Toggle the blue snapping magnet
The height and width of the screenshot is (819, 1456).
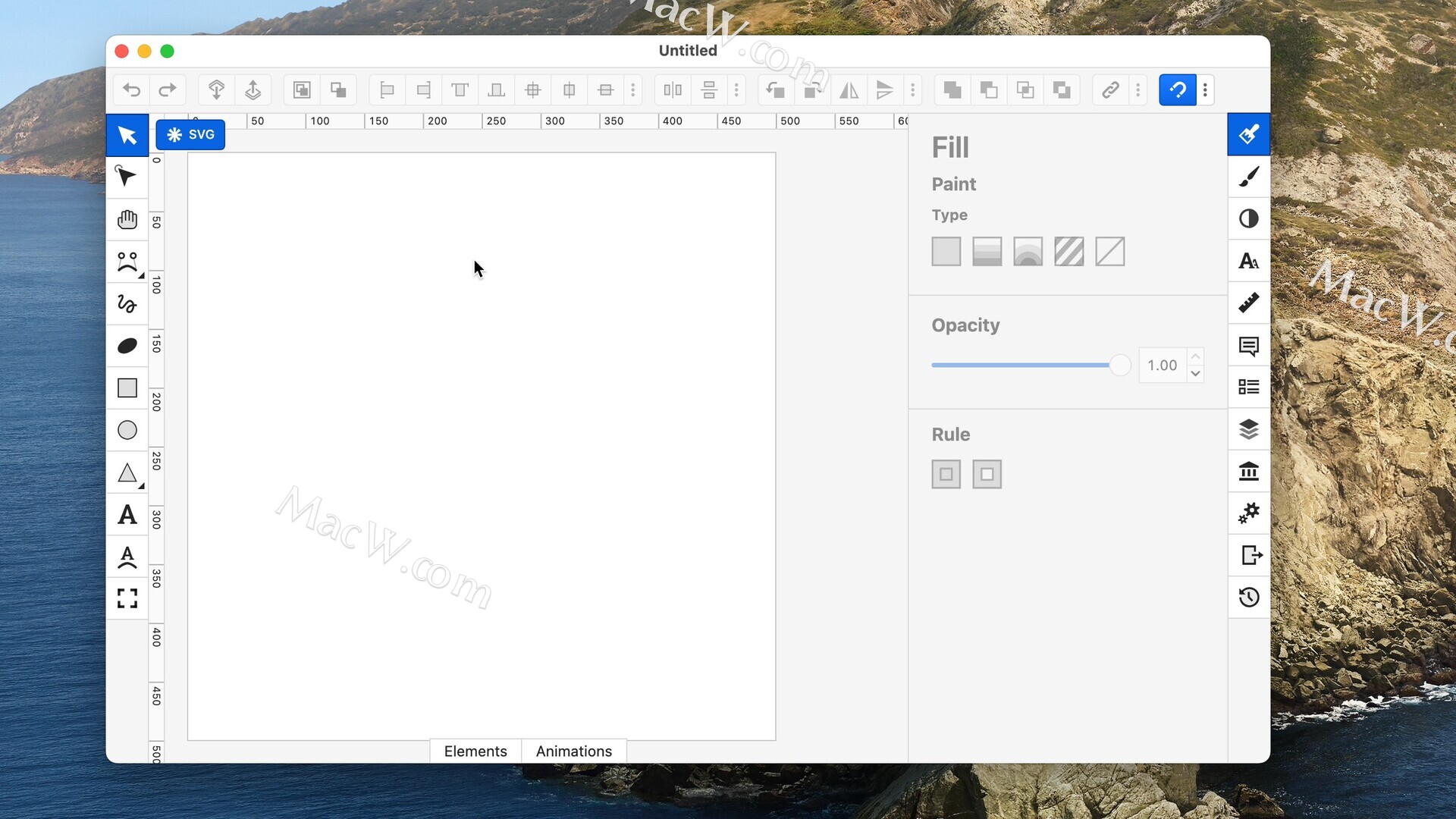tap(1178, 90)
